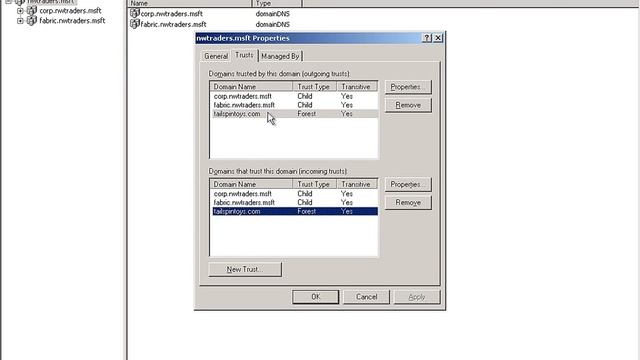Click fabric.nwtraders.msft name in the list pane
Viewport: 640px width, 360px height.
[173, 24]
